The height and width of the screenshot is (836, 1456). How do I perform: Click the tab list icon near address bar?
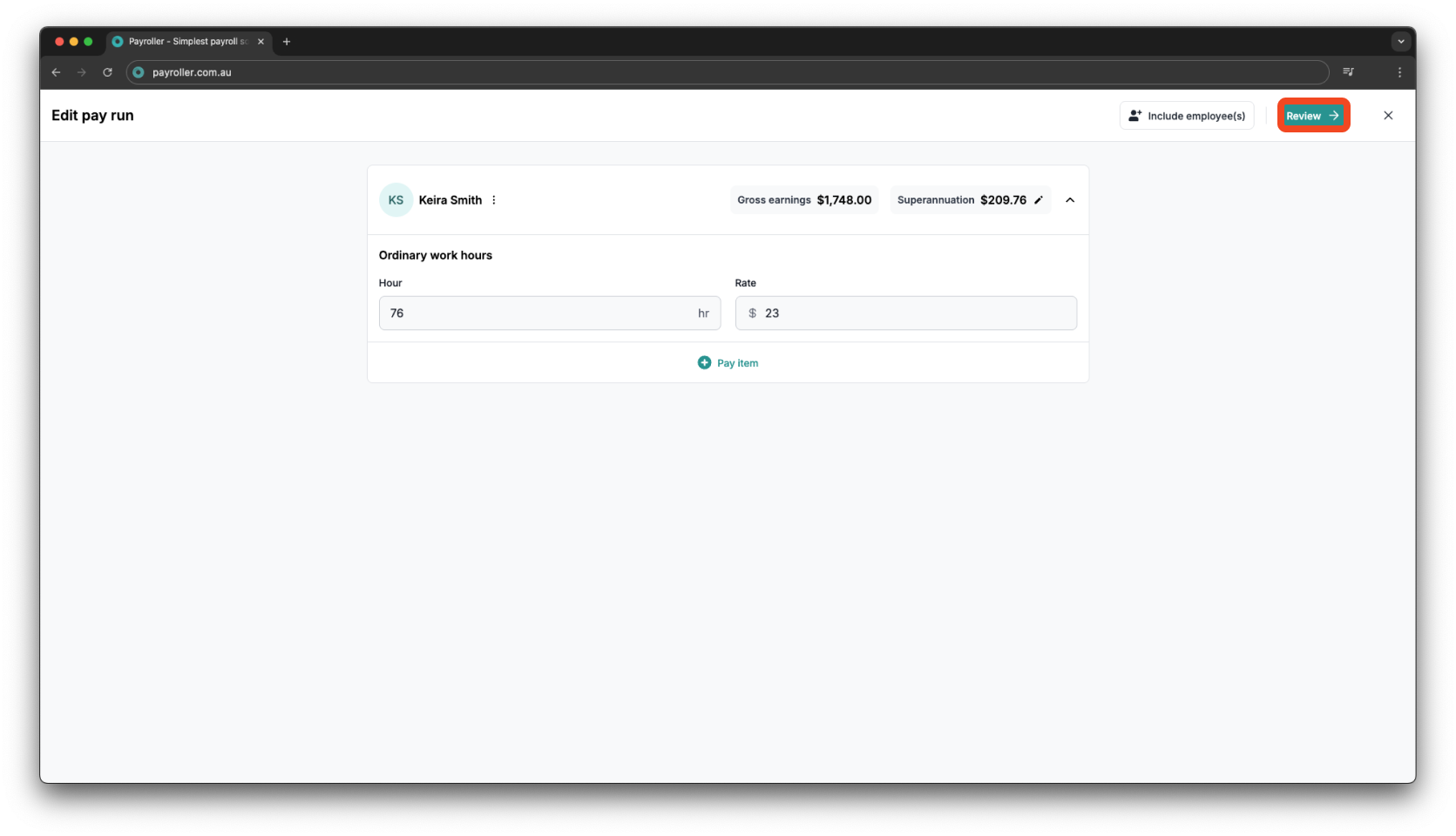[x=1348, y=72]
